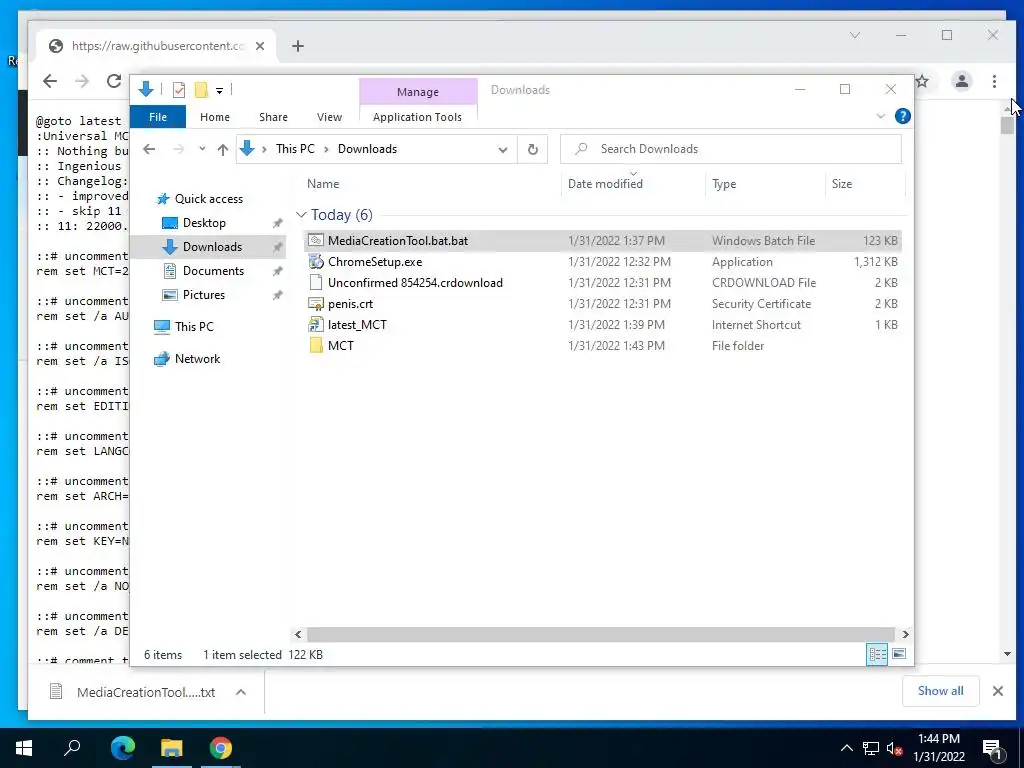Switch to the Home ribbon tab
Image resolution: width=1024 pixels, height=768 pixels.
pyautogui.click(x=215, y=117)
